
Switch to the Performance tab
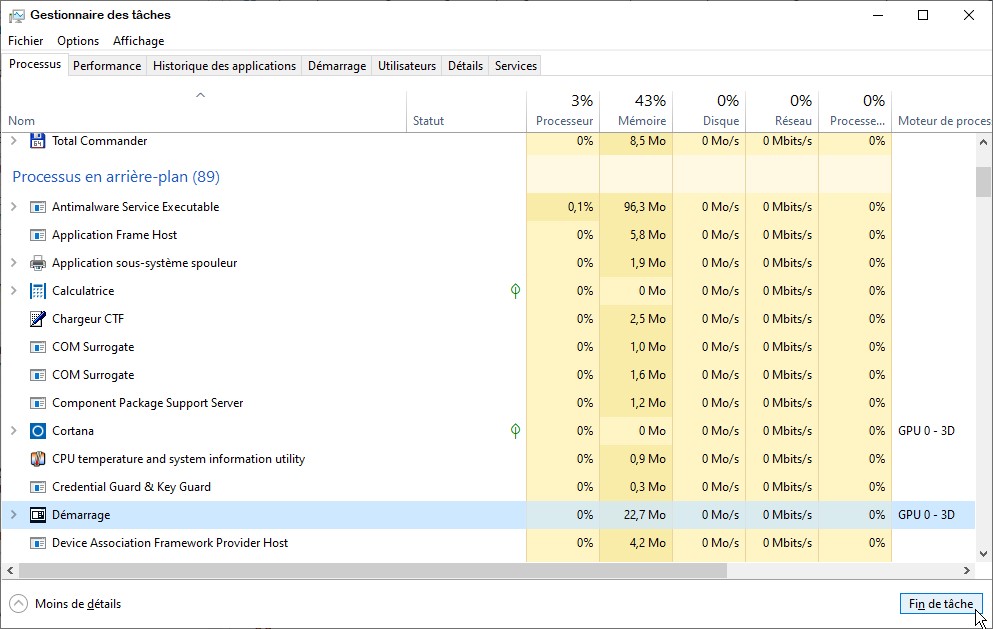tap(107, 66)
